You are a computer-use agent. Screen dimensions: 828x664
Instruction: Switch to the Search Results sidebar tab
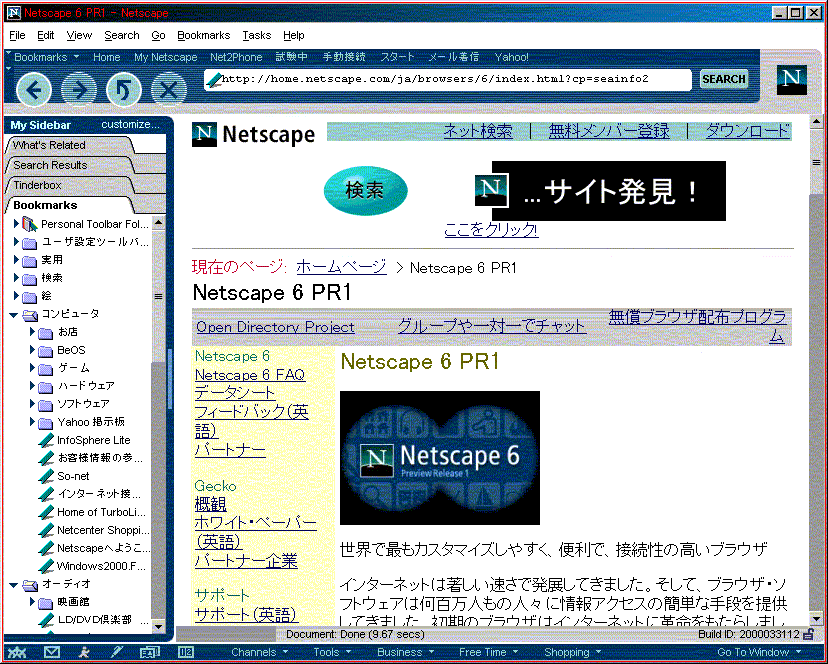pyautogui.click(x=70, y=165)
